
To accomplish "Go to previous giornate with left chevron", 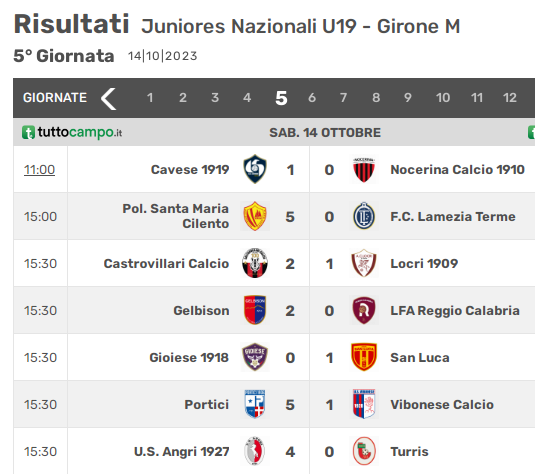I will (109, 98).
